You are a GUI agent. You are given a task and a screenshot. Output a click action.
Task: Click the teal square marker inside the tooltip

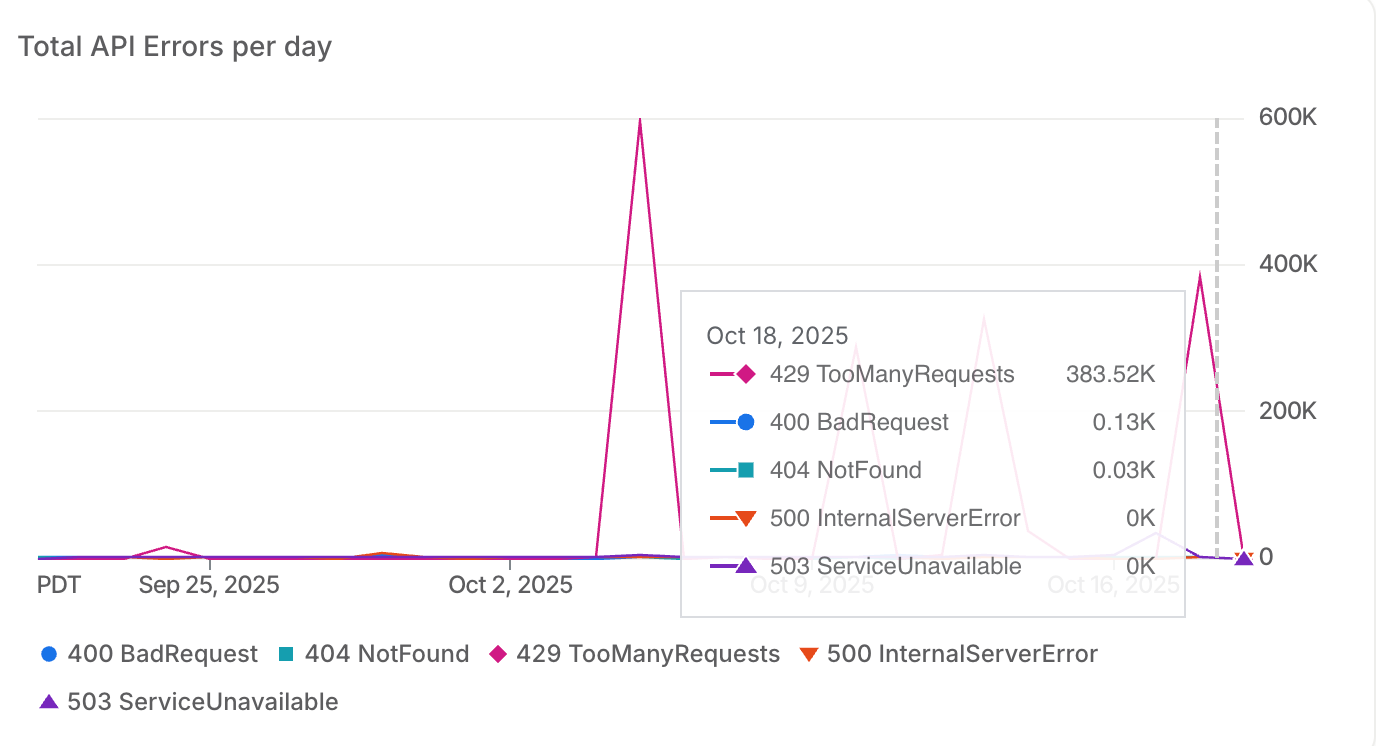[745, 470]
